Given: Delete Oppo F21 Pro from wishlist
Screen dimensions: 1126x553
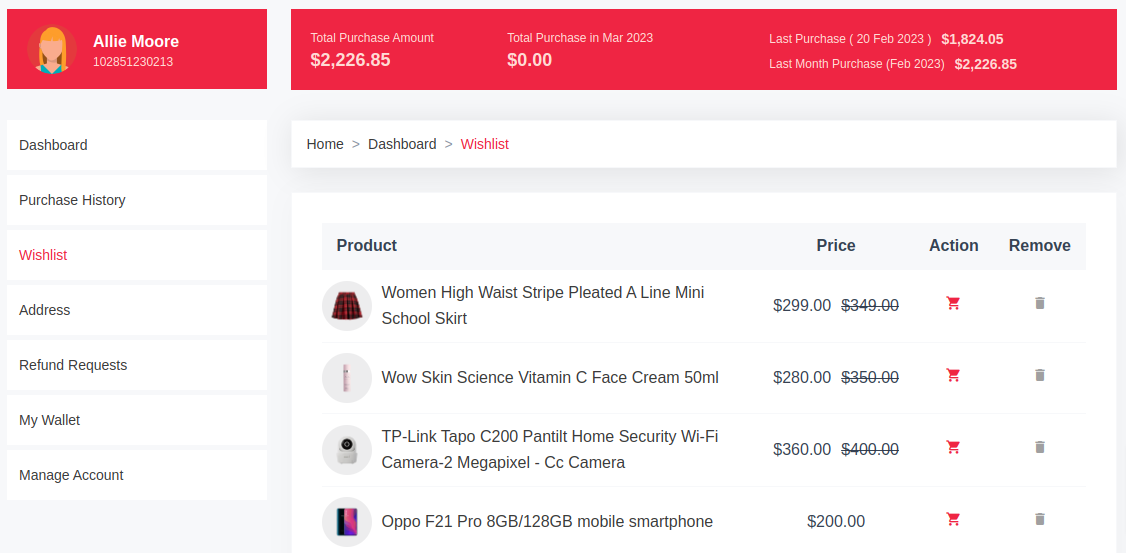Looking at the screenshot, I should click(x=1039, y=519).
